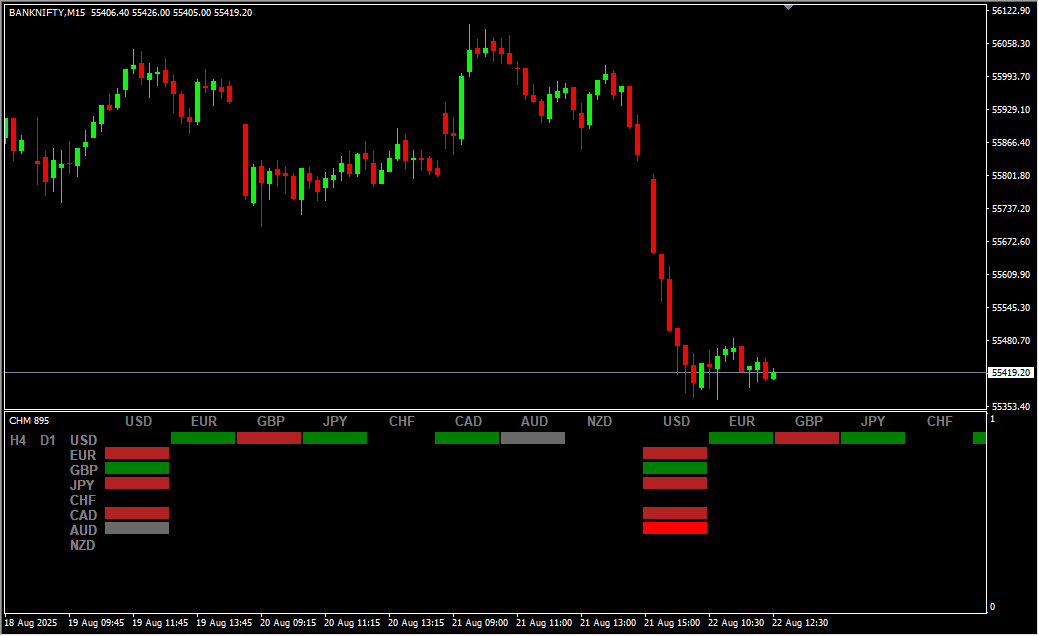Click the green bar under right-matrix EUR header
This screenshot has width=1039, height=636.
741,438
